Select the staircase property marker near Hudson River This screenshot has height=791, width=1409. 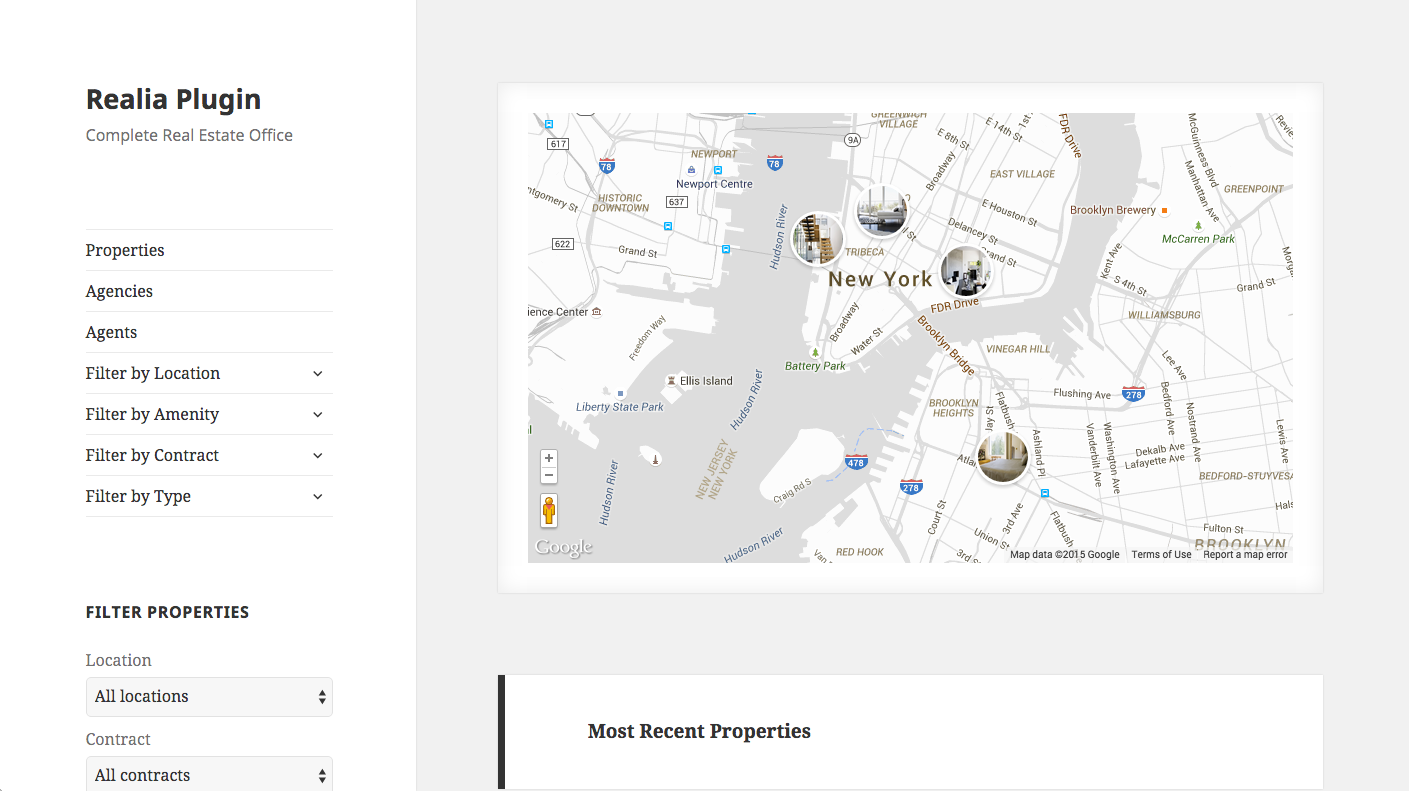(818, 239)
